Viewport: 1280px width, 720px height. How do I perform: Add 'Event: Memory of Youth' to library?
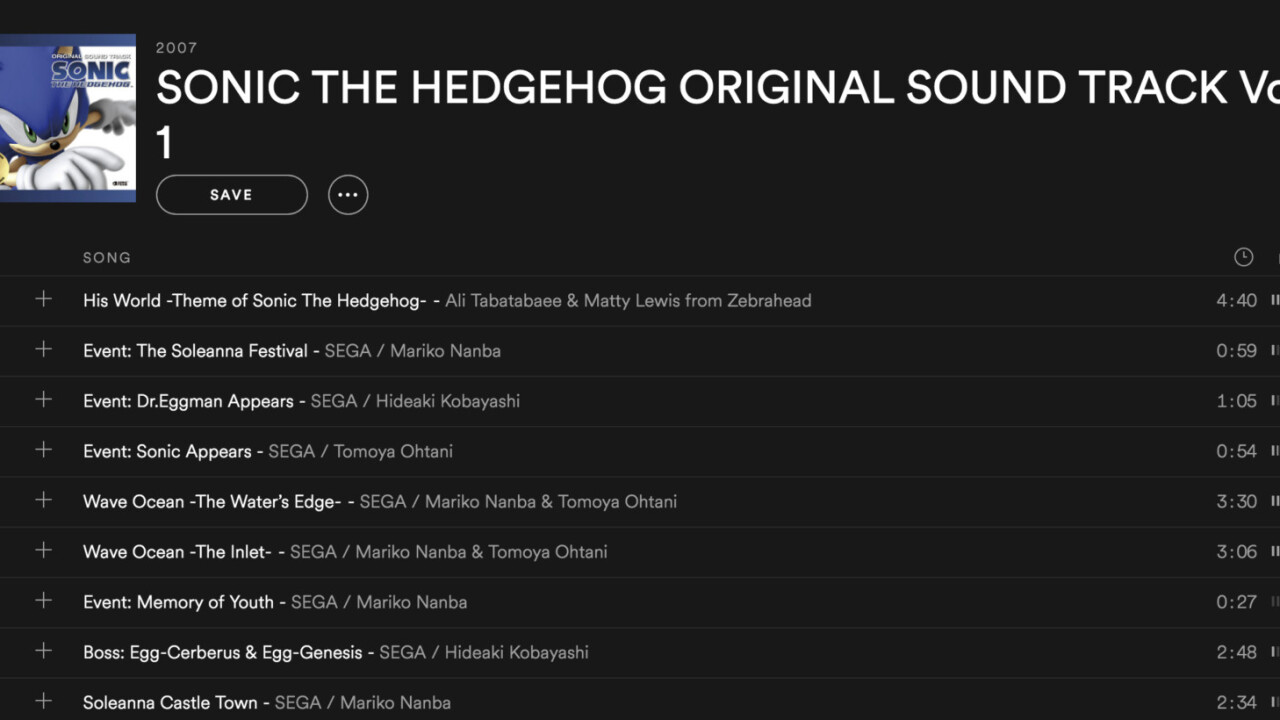pyautogui.click(x=43, y=601)
